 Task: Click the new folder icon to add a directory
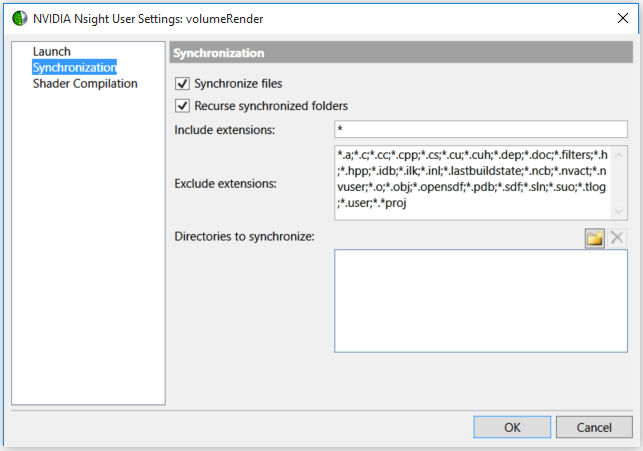pos(595,238)
